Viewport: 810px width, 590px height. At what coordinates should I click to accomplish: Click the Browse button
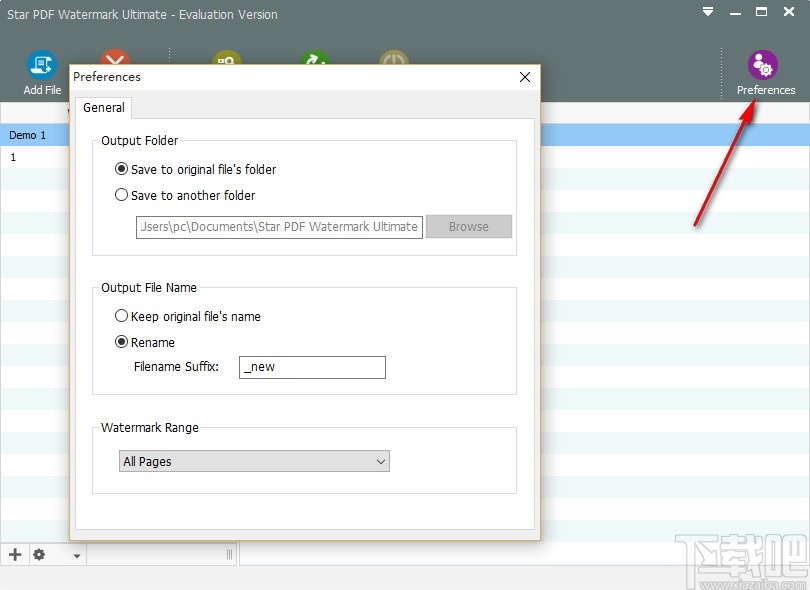pyautogui.click(x=469, y=227)
